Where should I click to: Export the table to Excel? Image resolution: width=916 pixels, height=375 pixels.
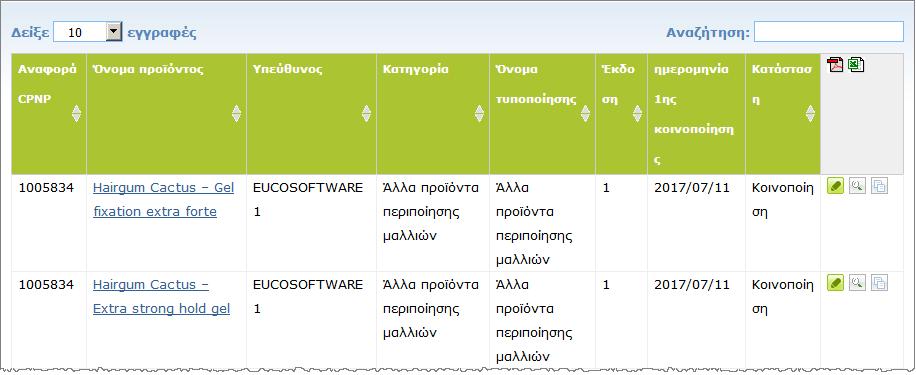click(x=856, y=64)
